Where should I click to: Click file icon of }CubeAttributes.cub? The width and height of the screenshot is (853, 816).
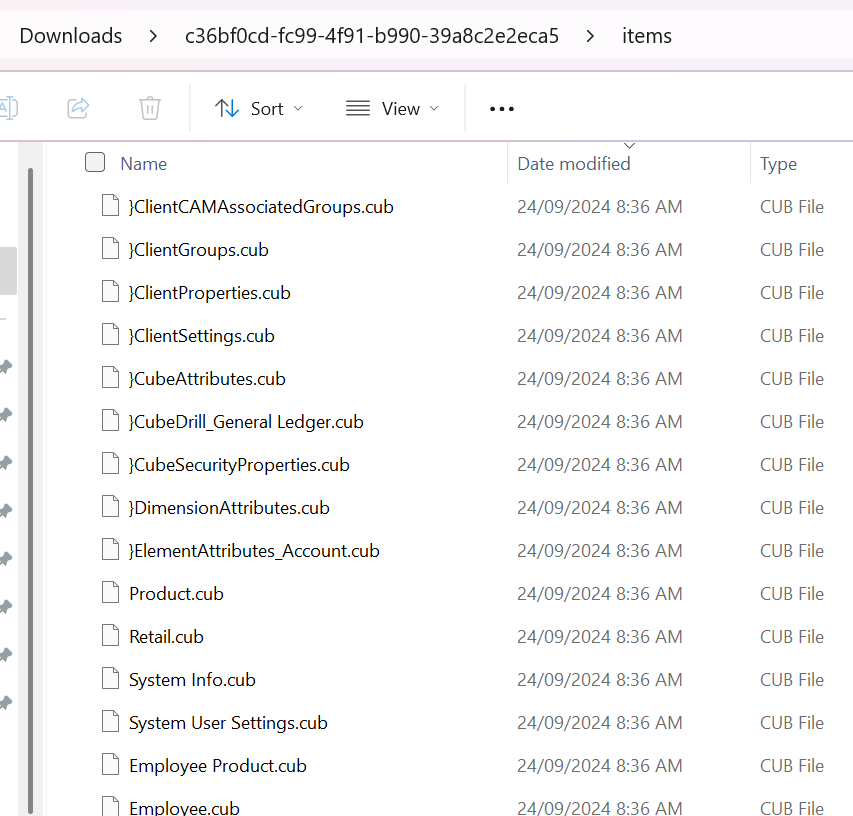[110, 378]
